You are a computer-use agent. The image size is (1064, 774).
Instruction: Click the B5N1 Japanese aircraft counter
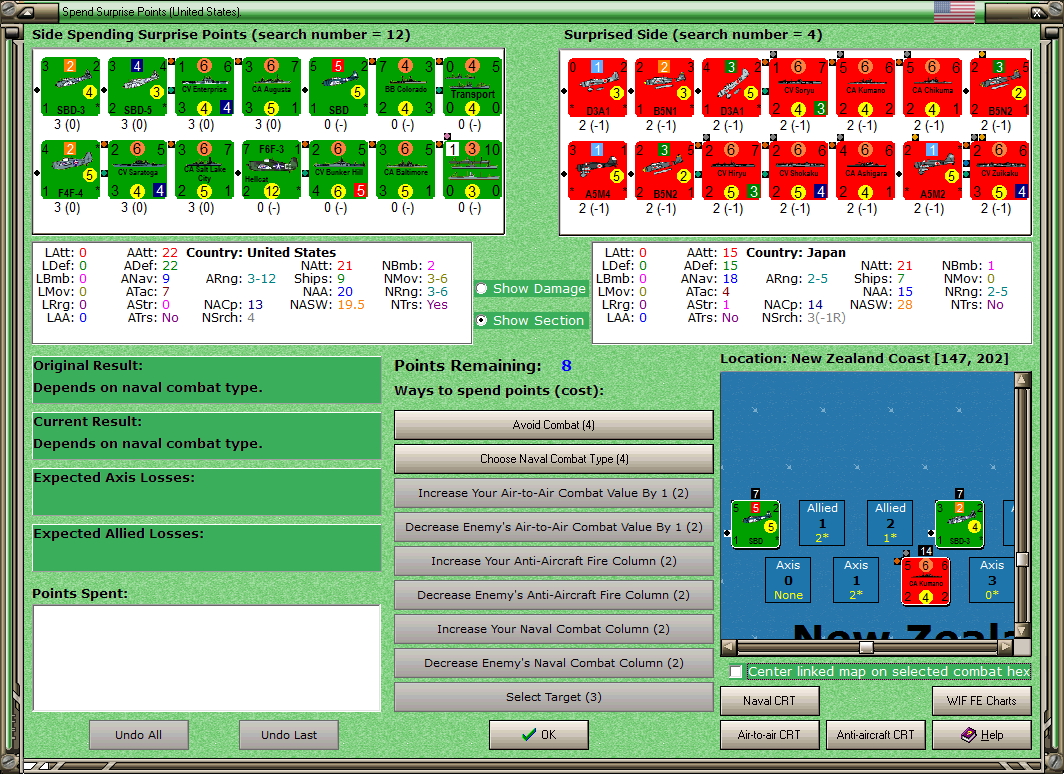(x=664, y=87)
